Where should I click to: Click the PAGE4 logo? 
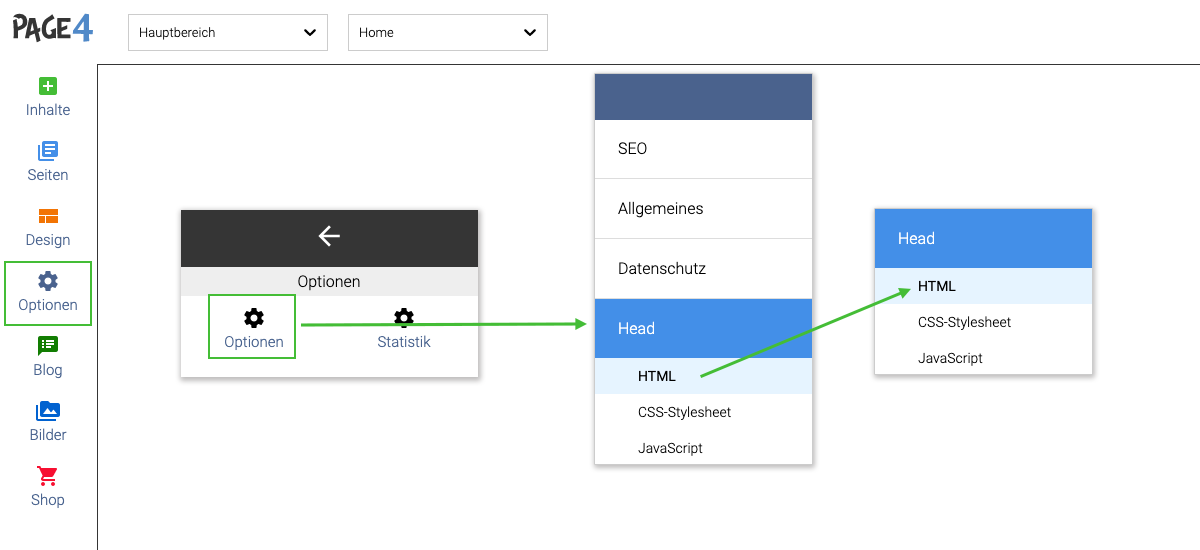[52, 28]
